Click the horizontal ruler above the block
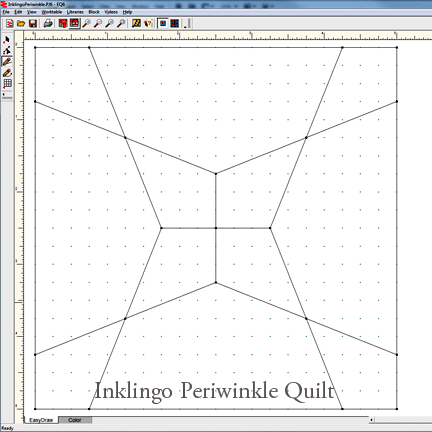 point(228,36)
